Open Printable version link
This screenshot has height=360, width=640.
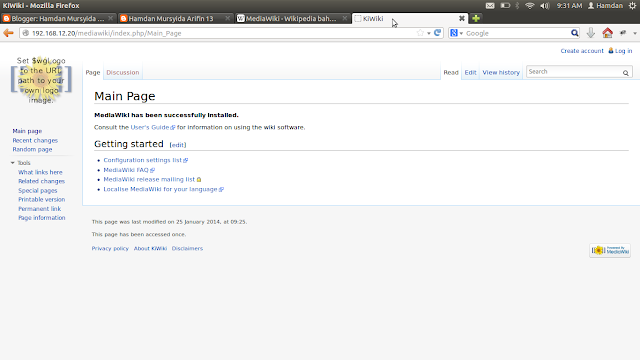[41, 200]
